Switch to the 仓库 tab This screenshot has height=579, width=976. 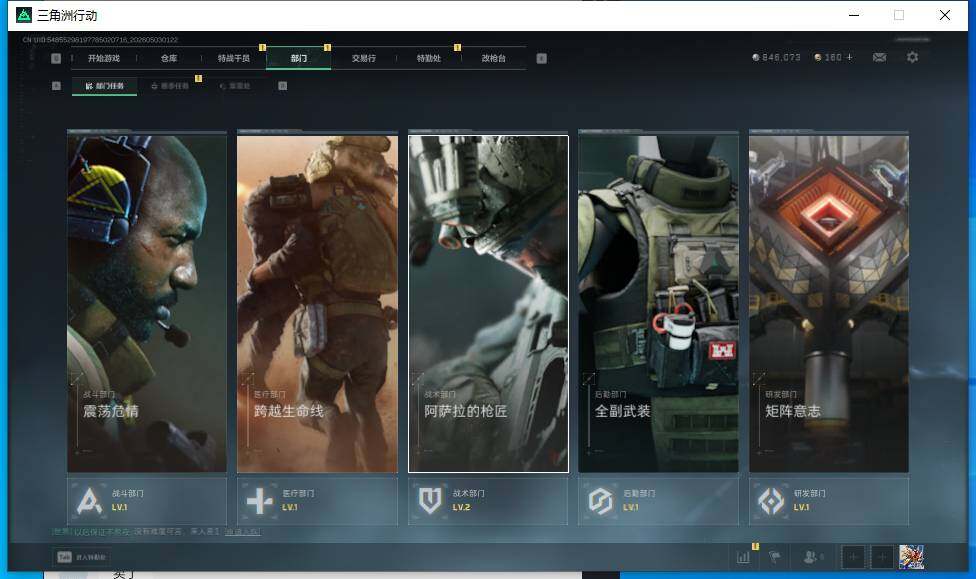point(169,58)
